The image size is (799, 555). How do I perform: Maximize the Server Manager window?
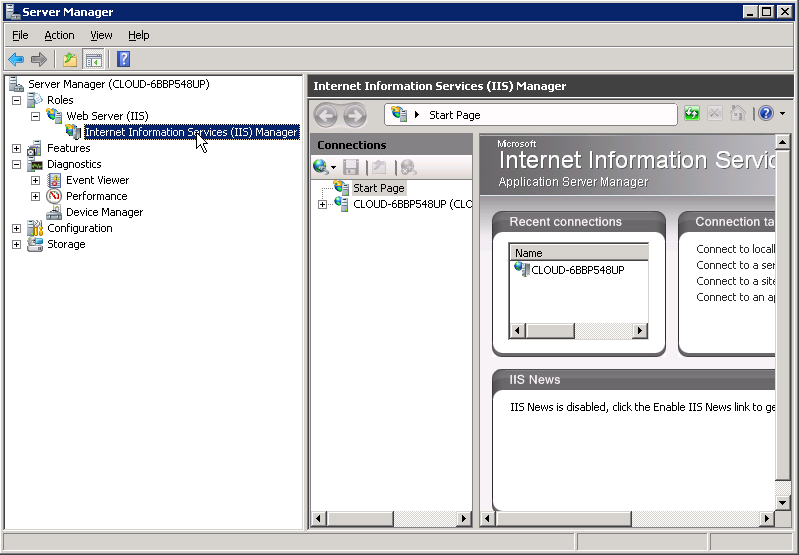click(x=766, y=12)
